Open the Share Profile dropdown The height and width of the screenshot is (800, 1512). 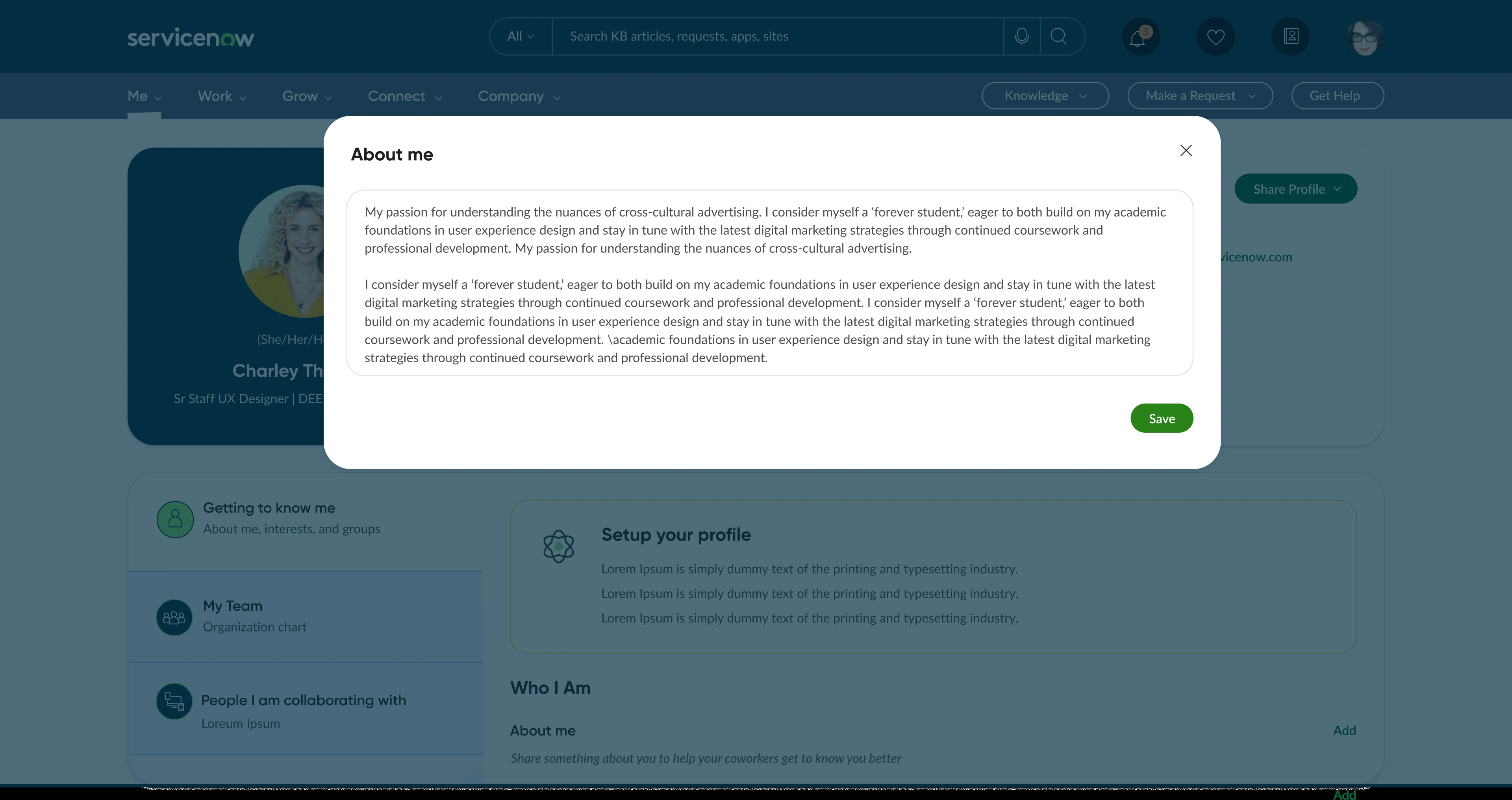1295,189
